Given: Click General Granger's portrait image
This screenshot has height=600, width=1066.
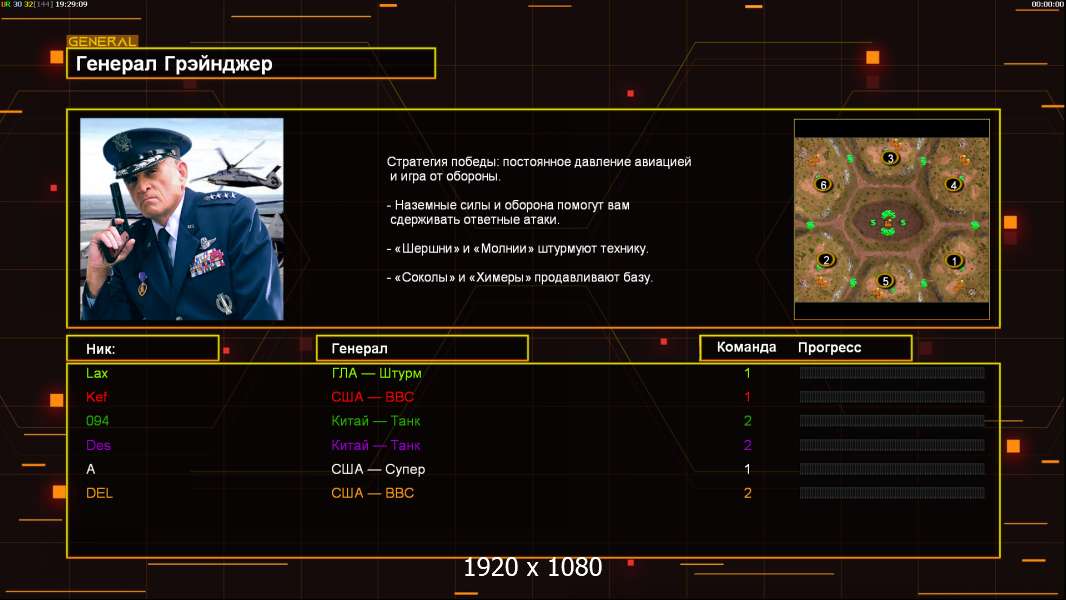Looking at the screenshot, I should click(x=181, y=219).
